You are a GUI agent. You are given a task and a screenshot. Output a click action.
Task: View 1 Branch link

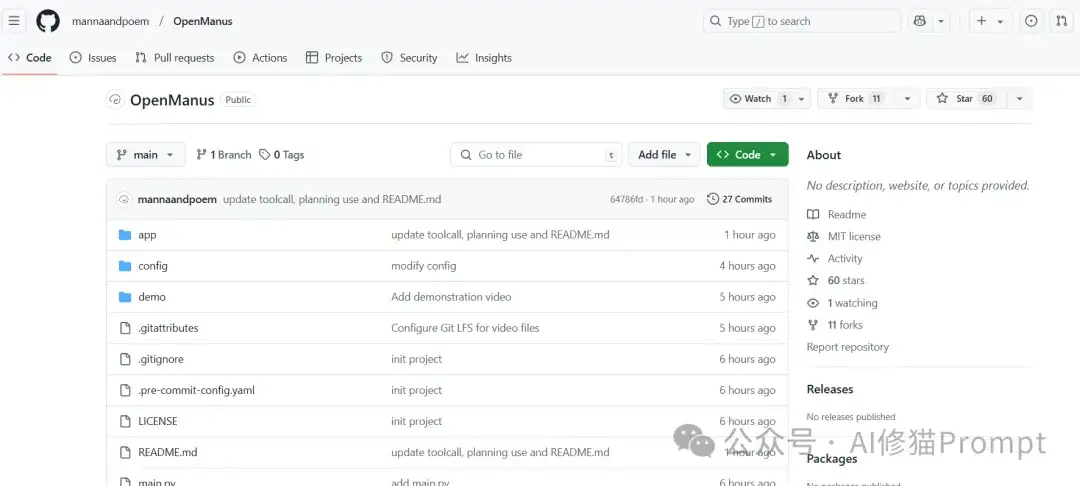click(x=224, y=155)
